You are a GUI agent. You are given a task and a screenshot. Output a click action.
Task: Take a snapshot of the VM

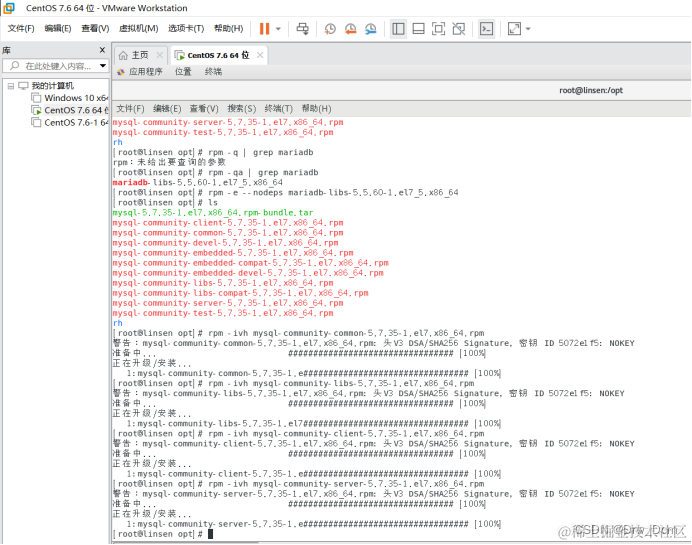(x=330, y=29)
